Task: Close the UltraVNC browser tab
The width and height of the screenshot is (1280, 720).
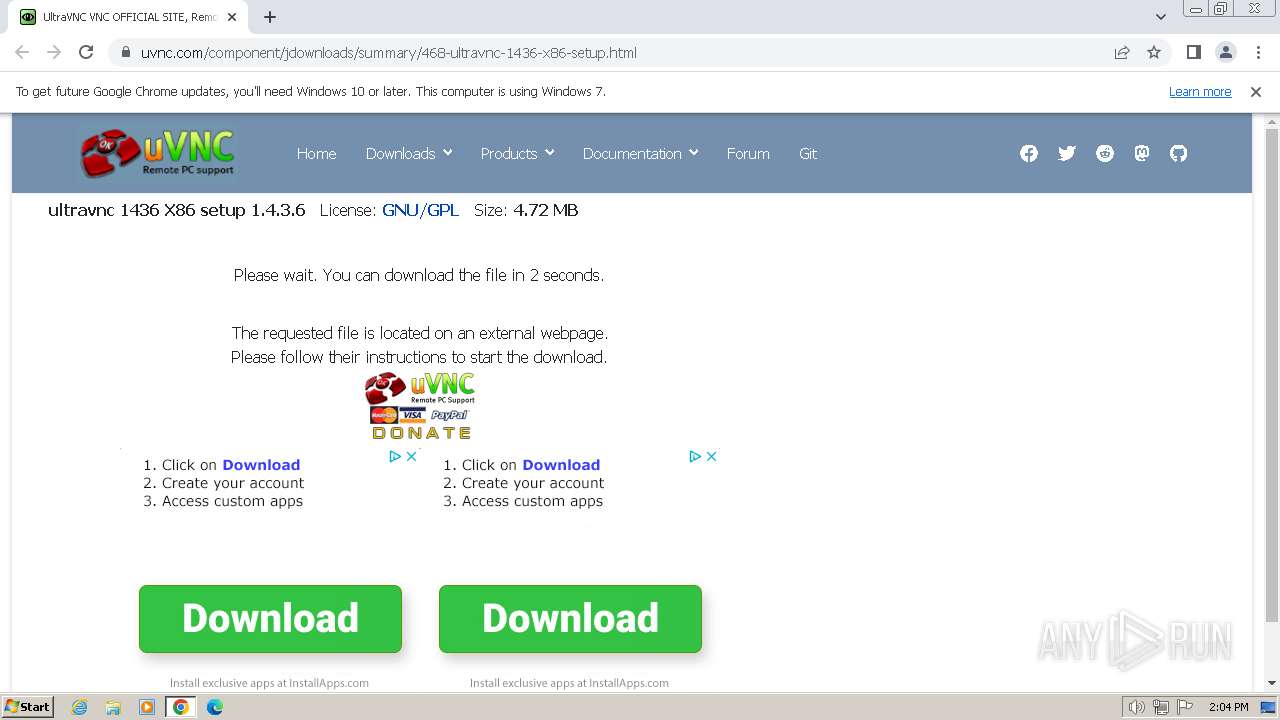Action: (x=232, y=17)
